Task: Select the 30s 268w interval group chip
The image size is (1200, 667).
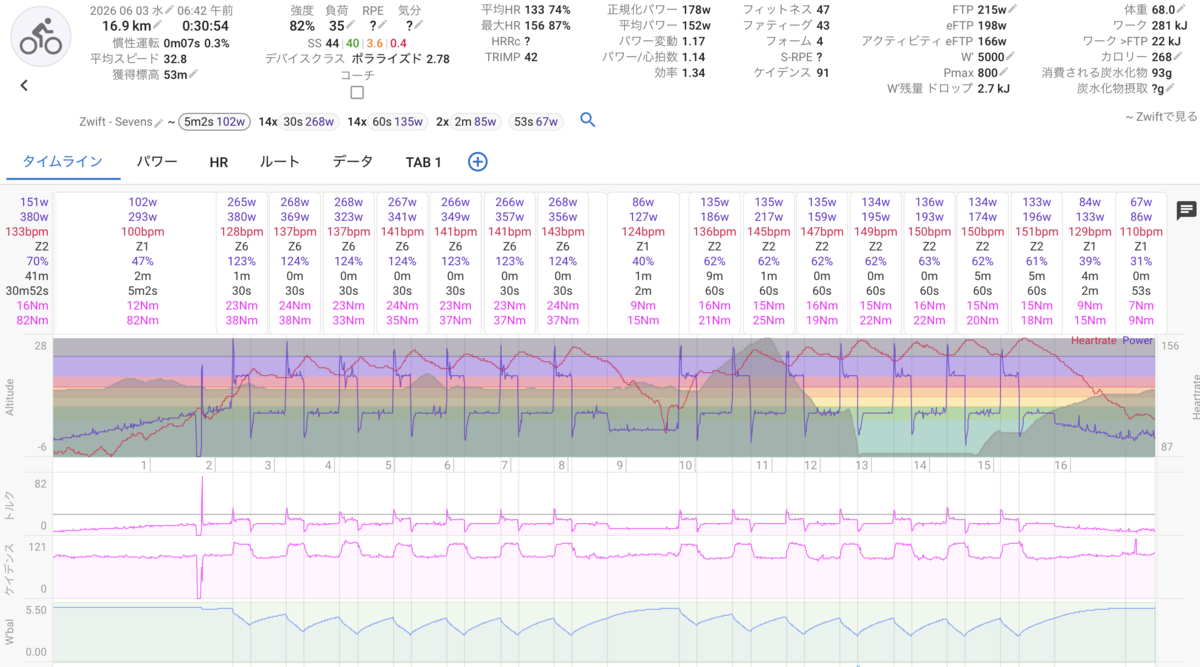Action: coord(310,122)
